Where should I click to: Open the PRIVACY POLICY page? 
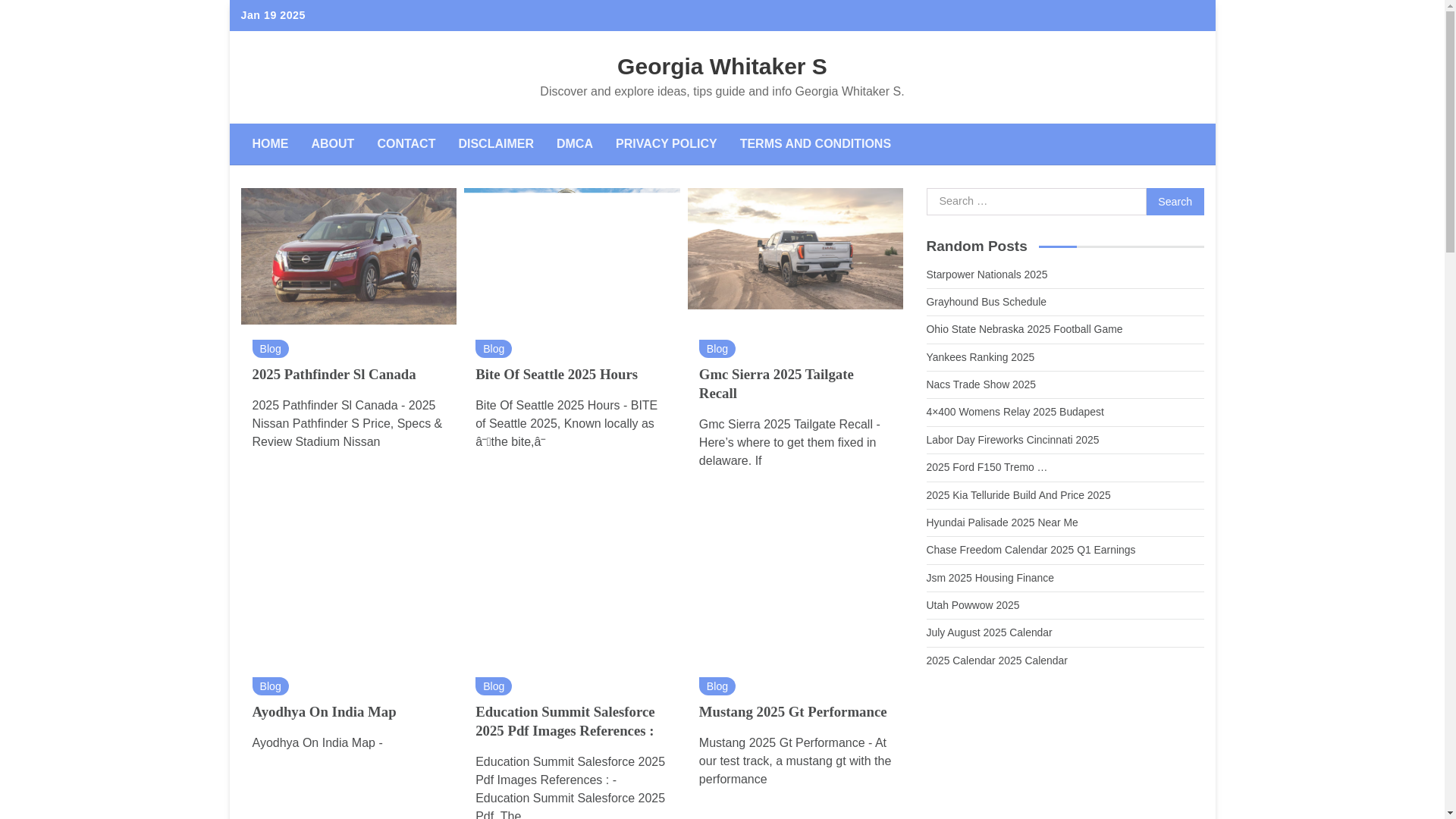(x=666, y=144)
